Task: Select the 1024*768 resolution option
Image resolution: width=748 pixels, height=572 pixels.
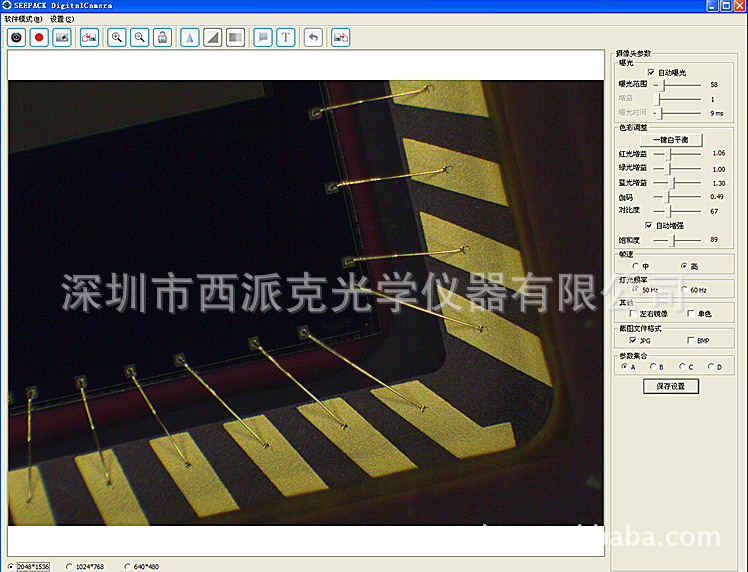Action: tap(69, 566)
